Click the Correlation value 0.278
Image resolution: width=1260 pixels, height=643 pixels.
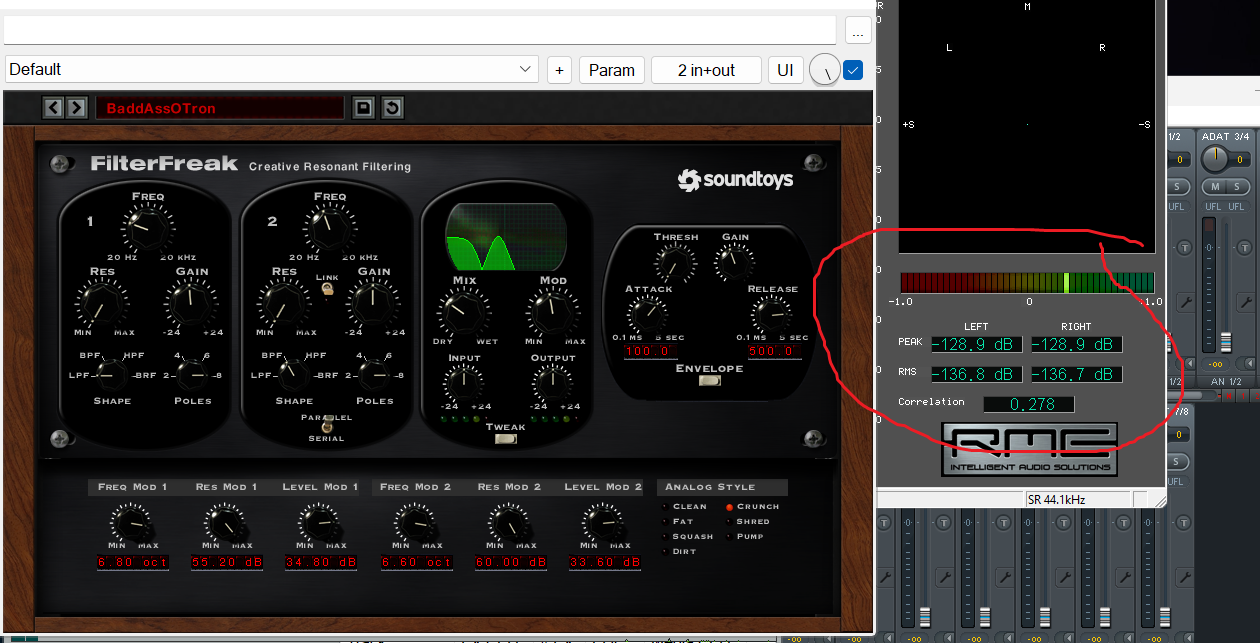pos(1028,405)
